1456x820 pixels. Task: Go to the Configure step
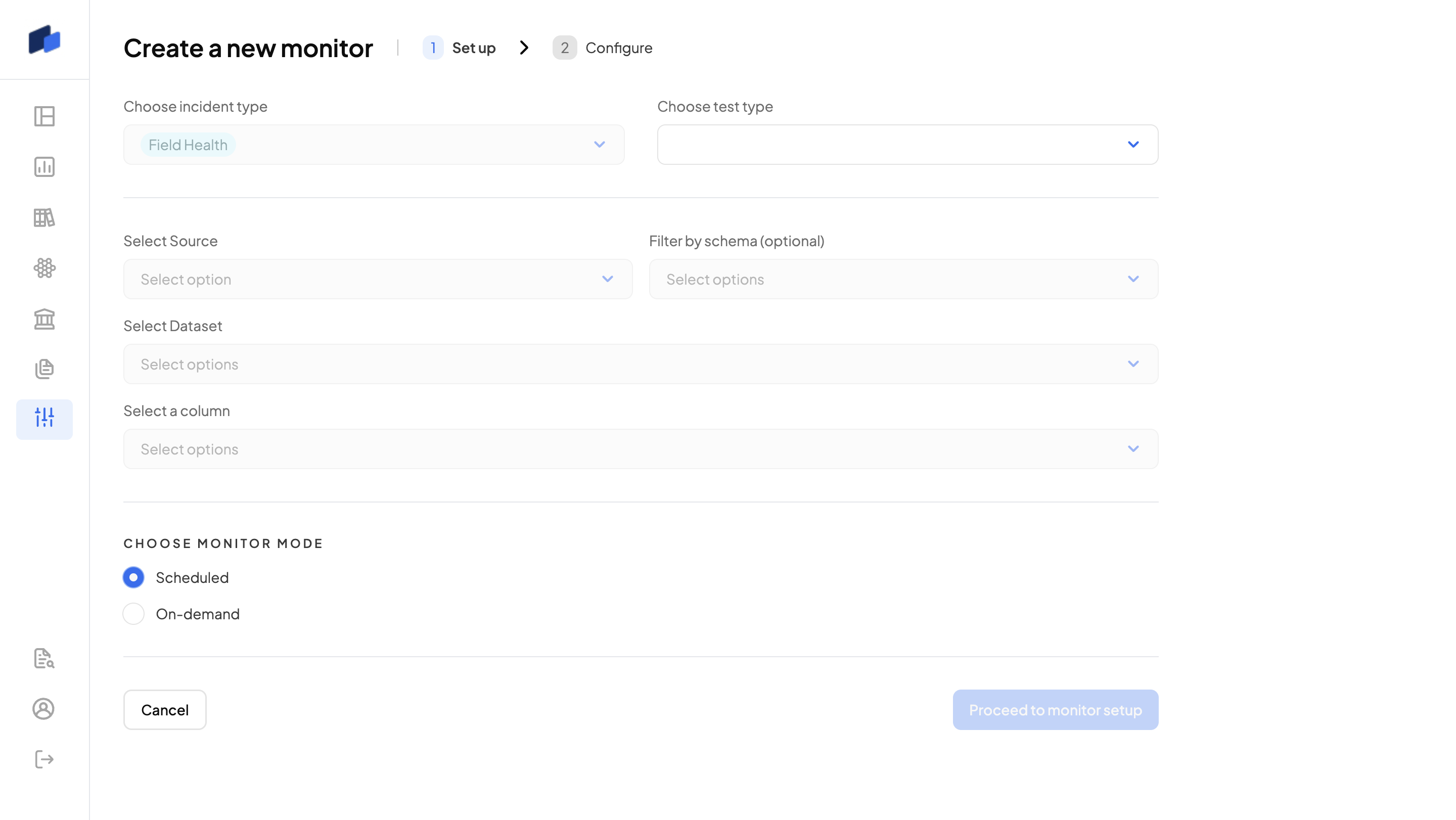[x=603, y=48]
